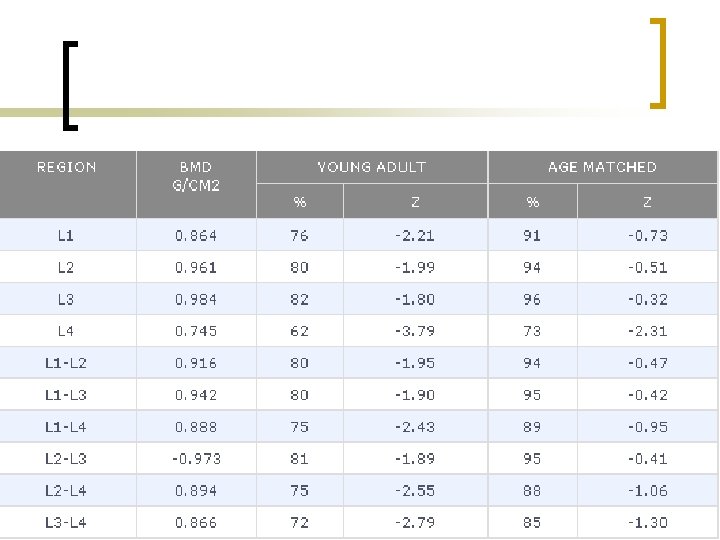Image resolution: width=720 pixels, height=540 pixels.
Task: Click the L3-L4 region row label
Action: (66, 522)
